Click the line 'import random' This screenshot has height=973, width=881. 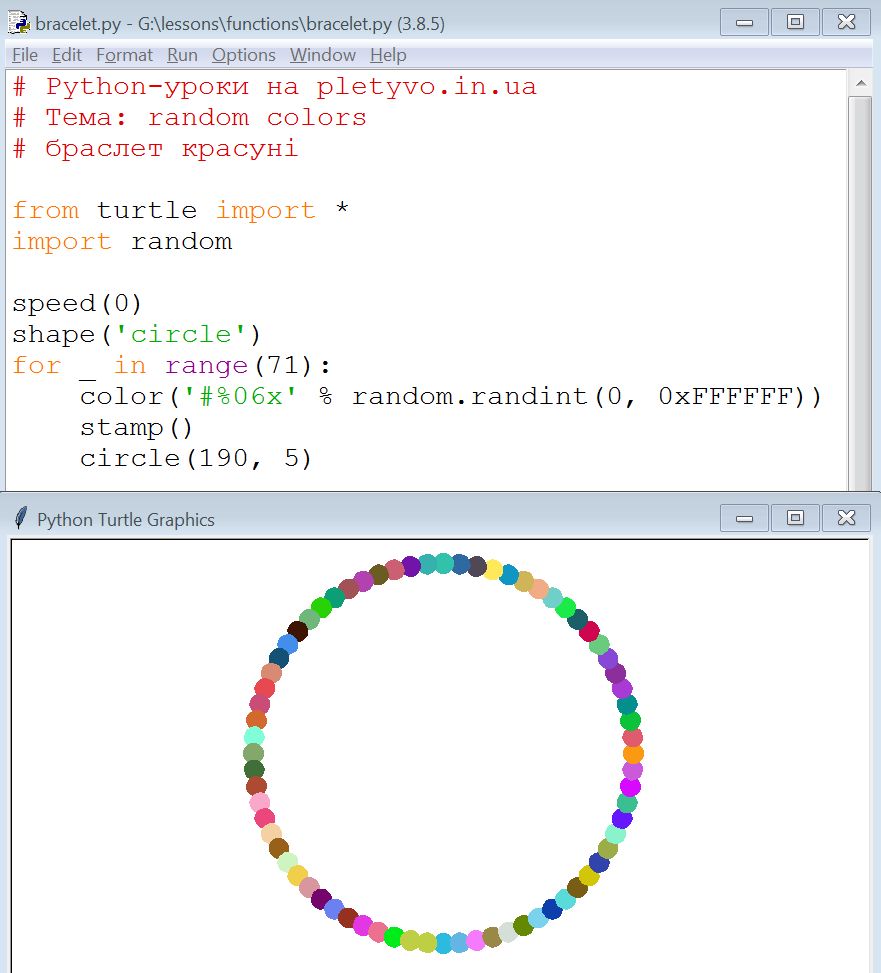coord(122,241)
